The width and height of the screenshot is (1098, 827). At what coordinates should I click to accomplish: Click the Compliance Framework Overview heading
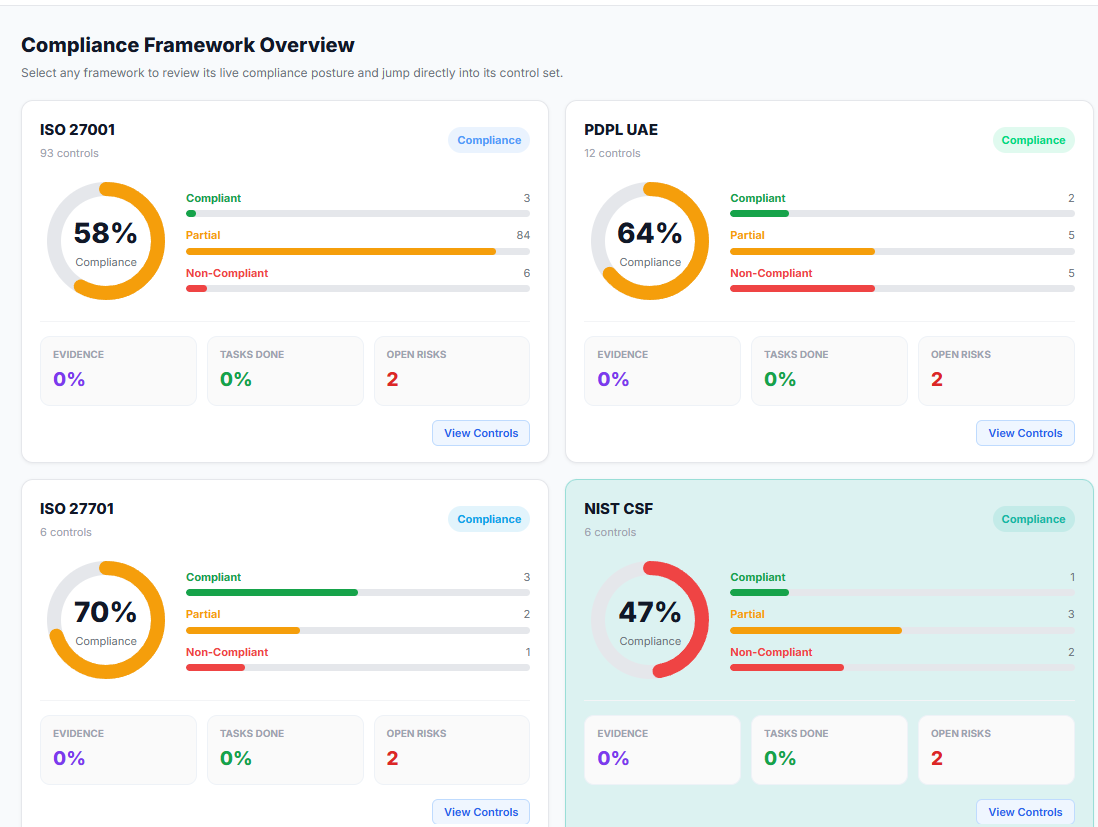pos(188,45)
